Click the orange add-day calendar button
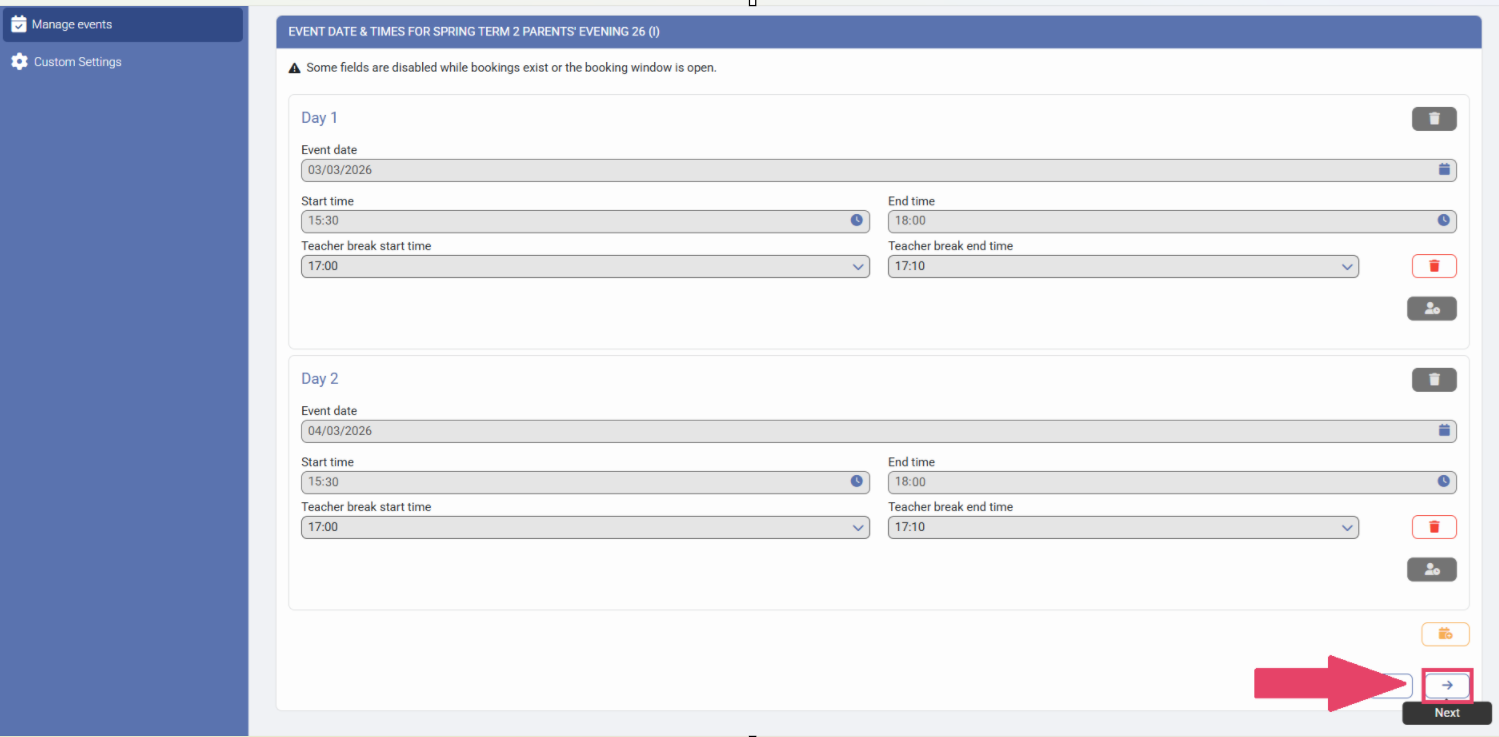1499x737 pixels. point(1445,634)
